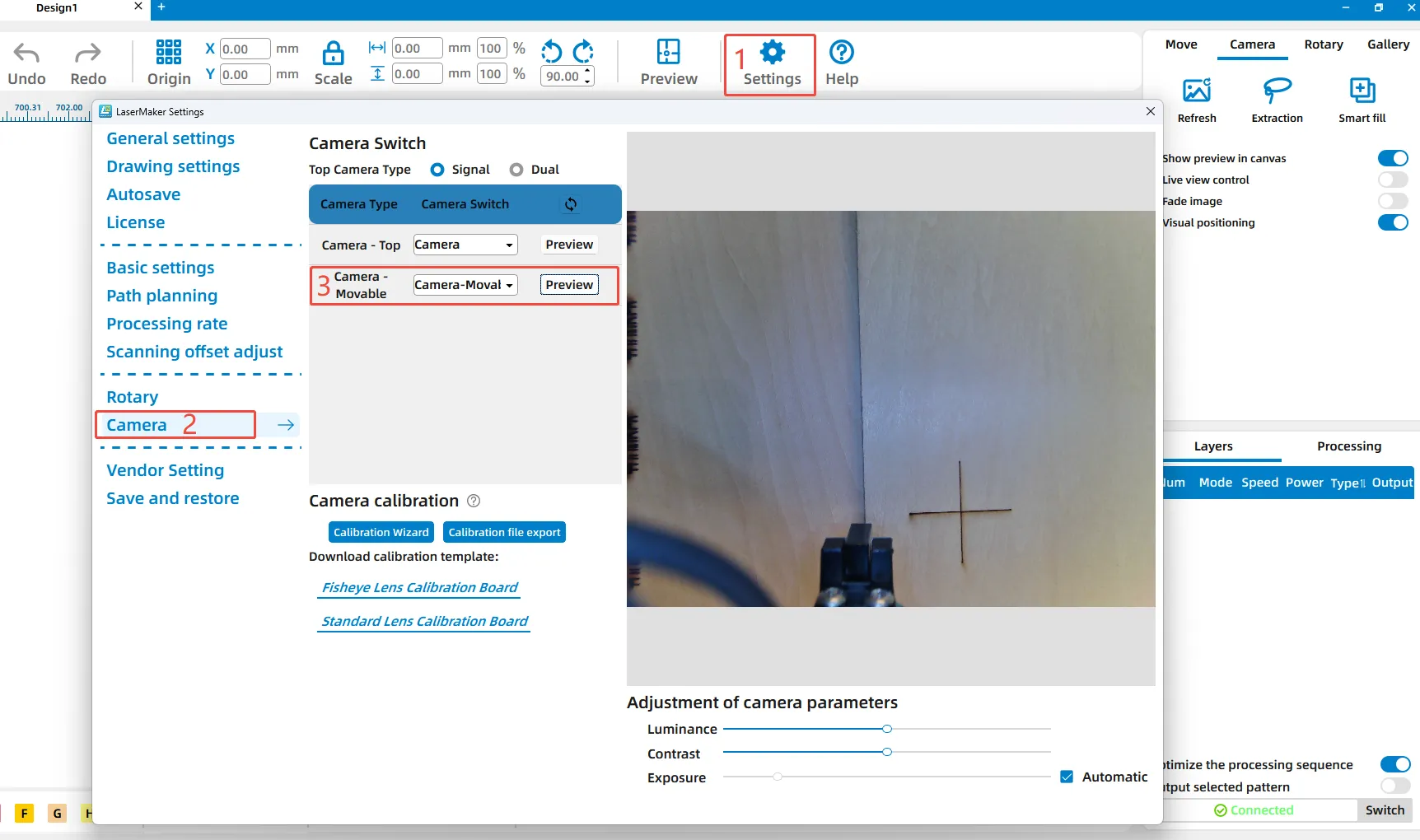Enable the Live view control toggle
The image size is (1420, 840).
point(1392,180)
